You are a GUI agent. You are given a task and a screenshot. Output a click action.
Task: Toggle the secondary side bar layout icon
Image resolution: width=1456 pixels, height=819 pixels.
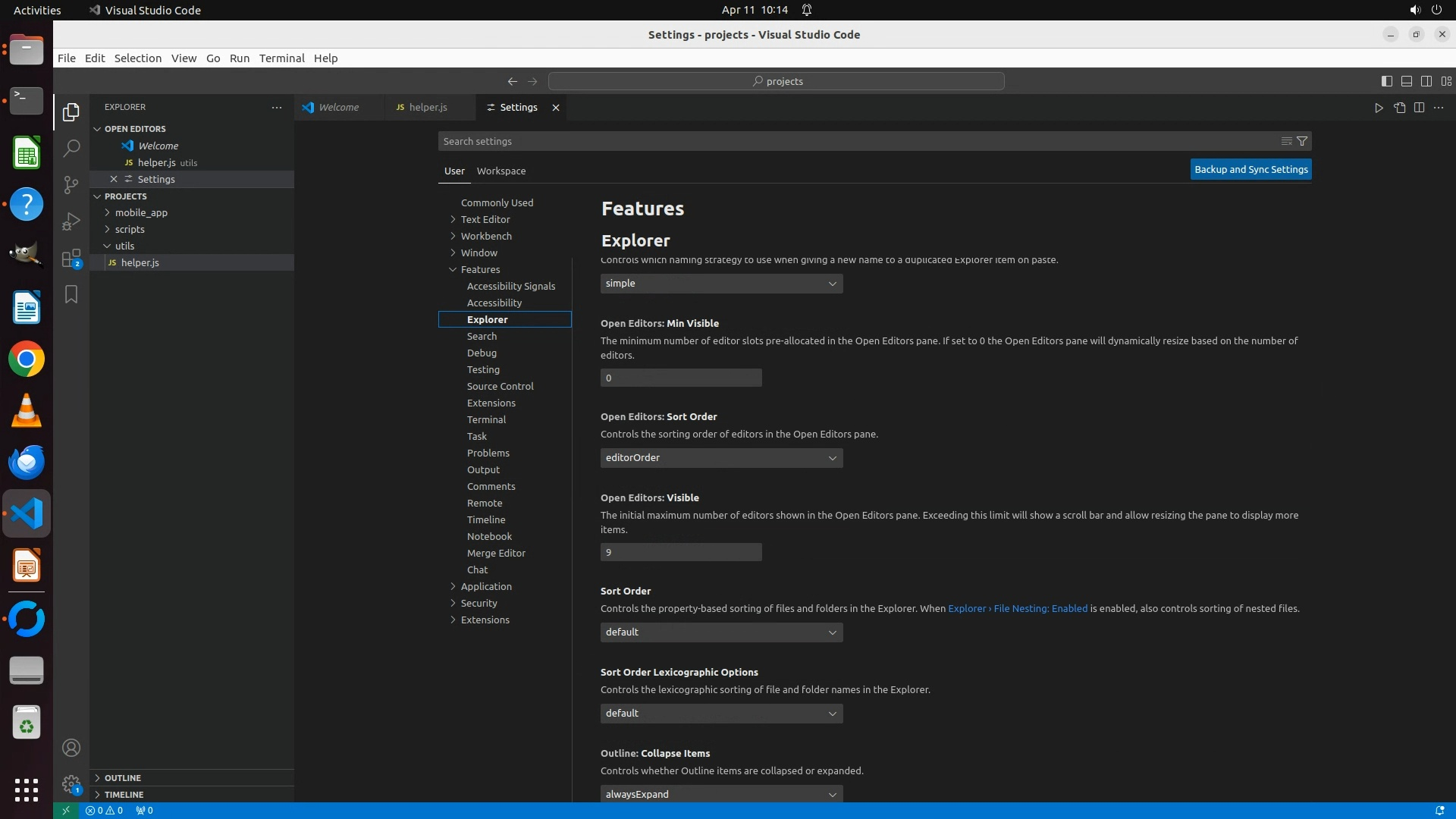[x=1426, y=81]
